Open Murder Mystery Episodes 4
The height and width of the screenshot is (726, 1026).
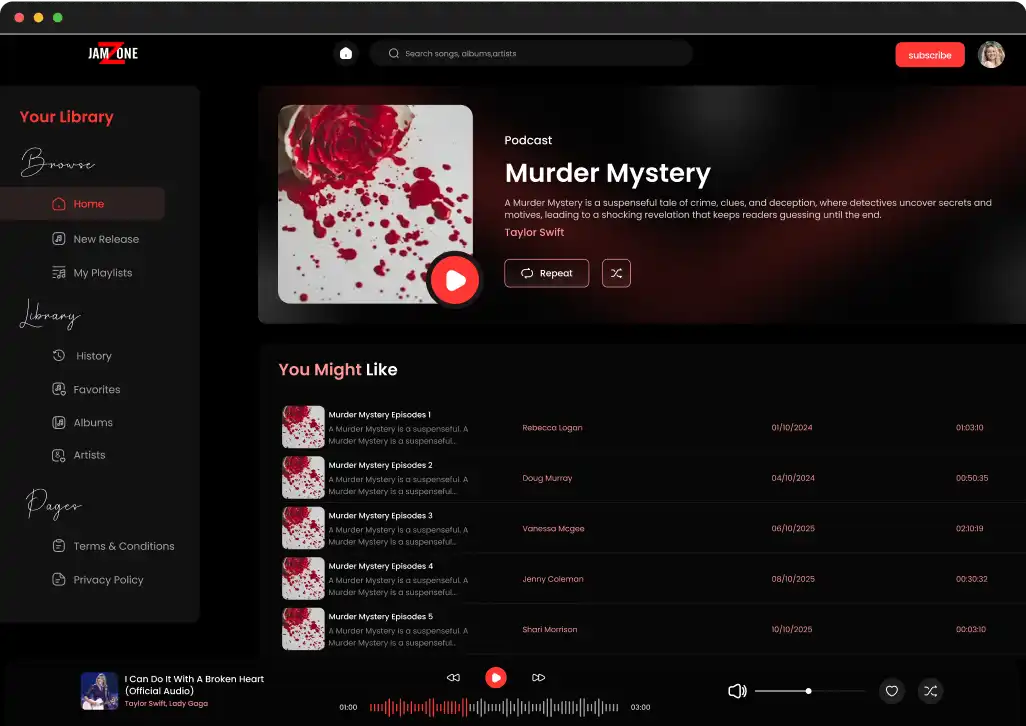point(380,566)
